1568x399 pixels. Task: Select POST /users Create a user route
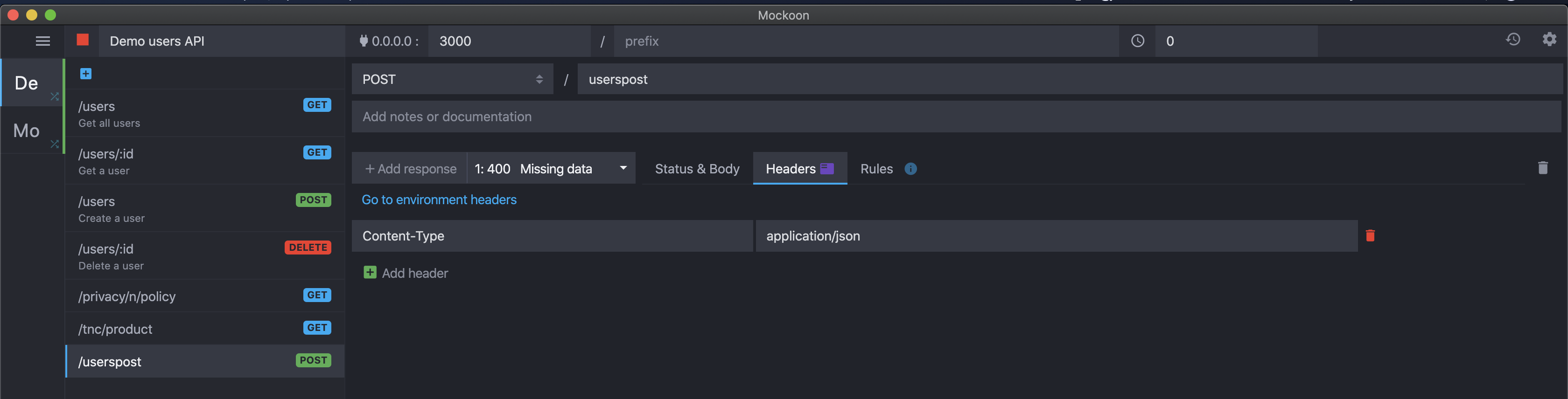coord(205,208)
